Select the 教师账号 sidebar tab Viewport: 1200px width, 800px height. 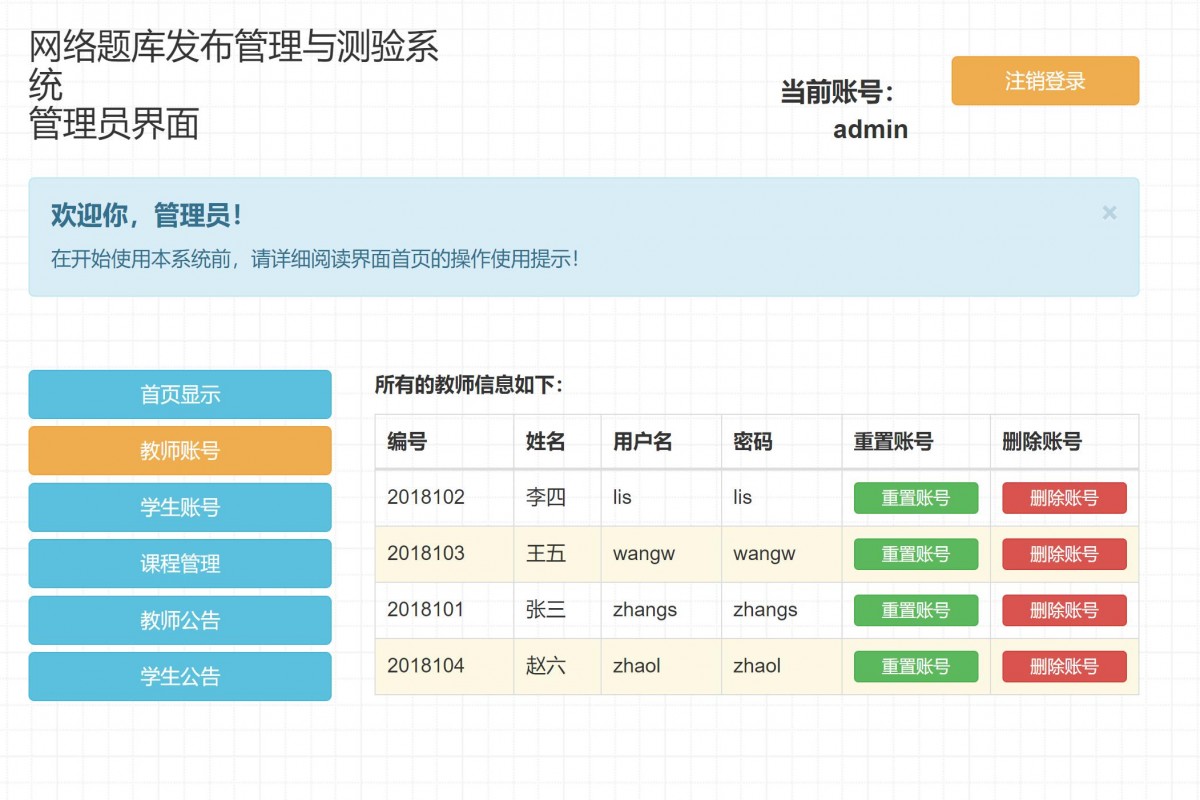coord(180,450)
